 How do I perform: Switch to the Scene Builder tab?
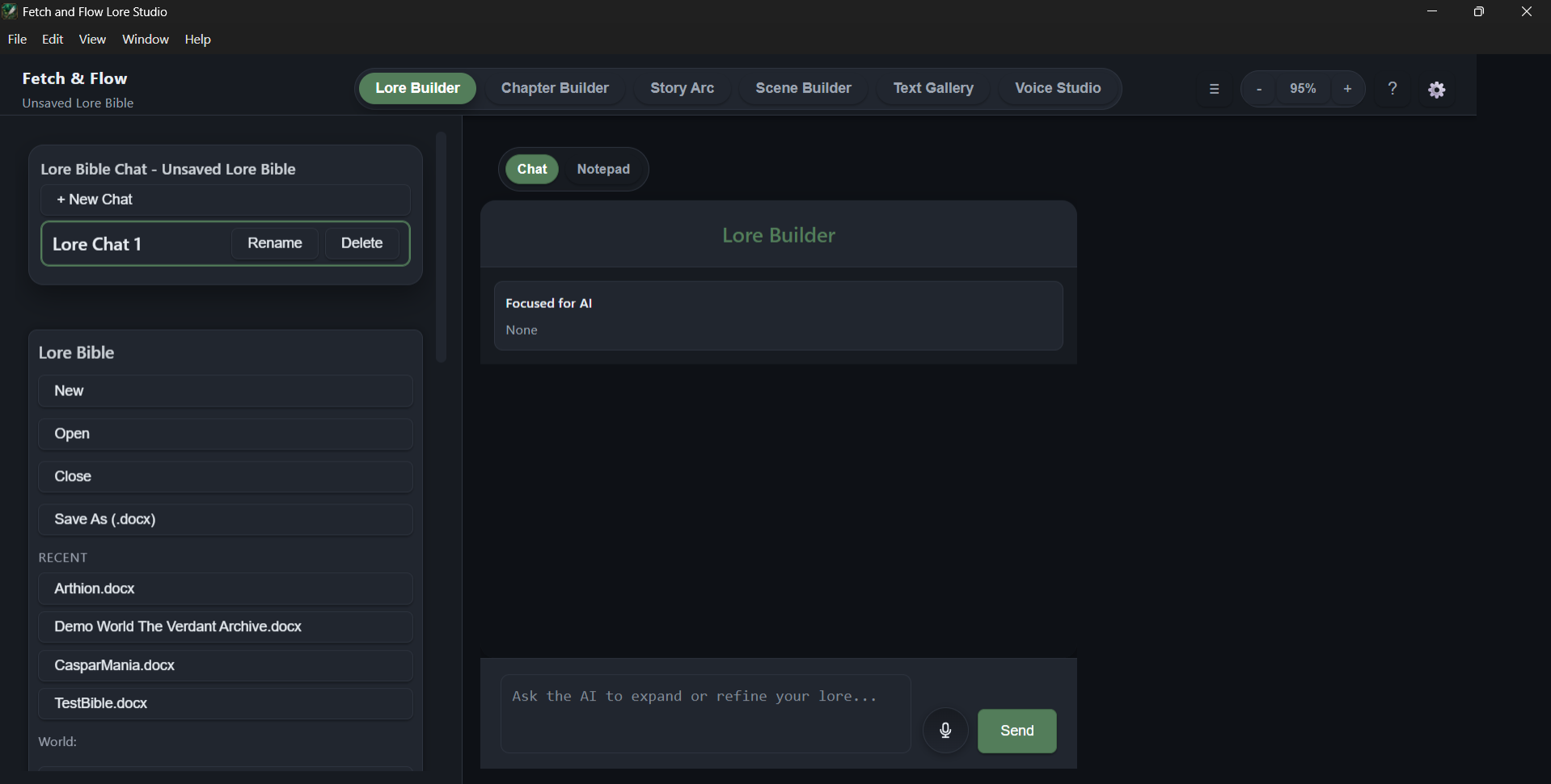click(x=803, y=88)
